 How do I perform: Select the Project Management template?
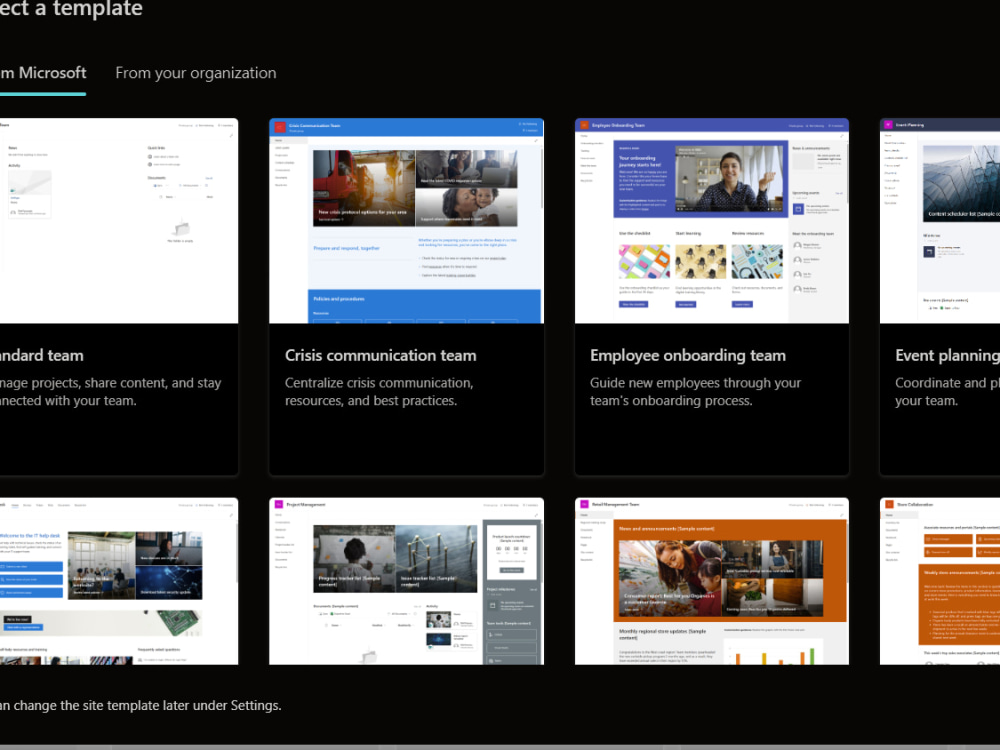[x=406, y=580]
